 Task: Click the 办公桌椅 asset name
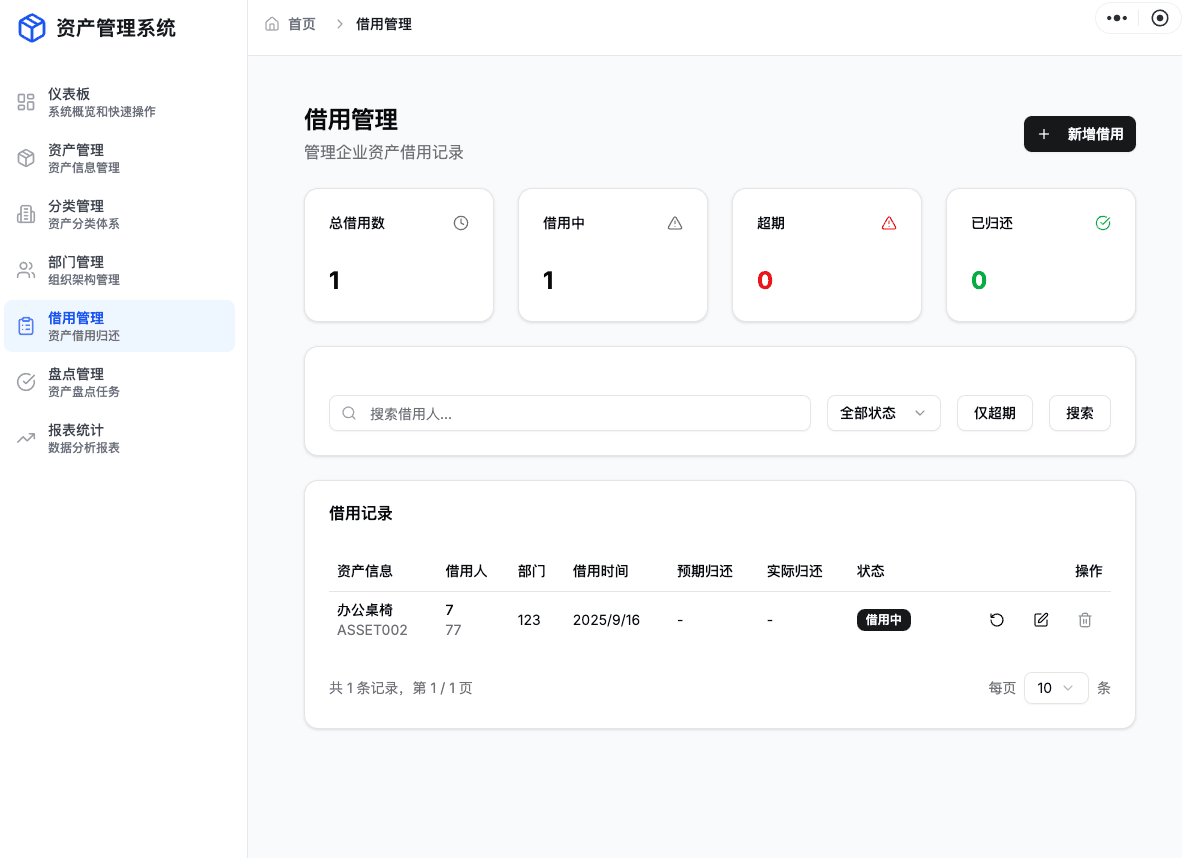pos(365,610)
